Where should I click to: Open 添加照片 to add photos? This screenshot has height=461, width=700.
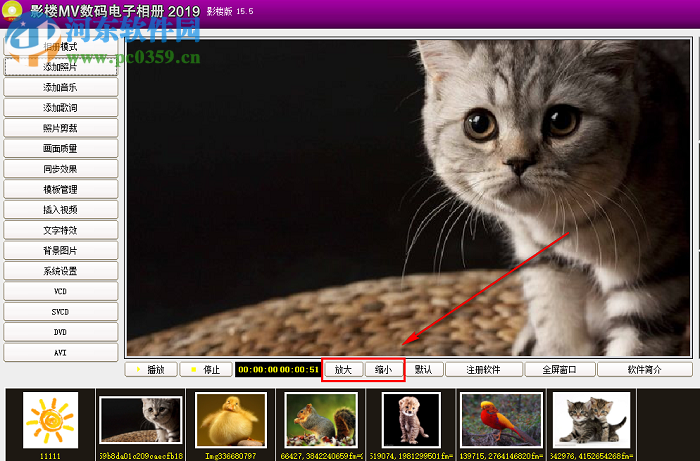click(x=61, y=67)
